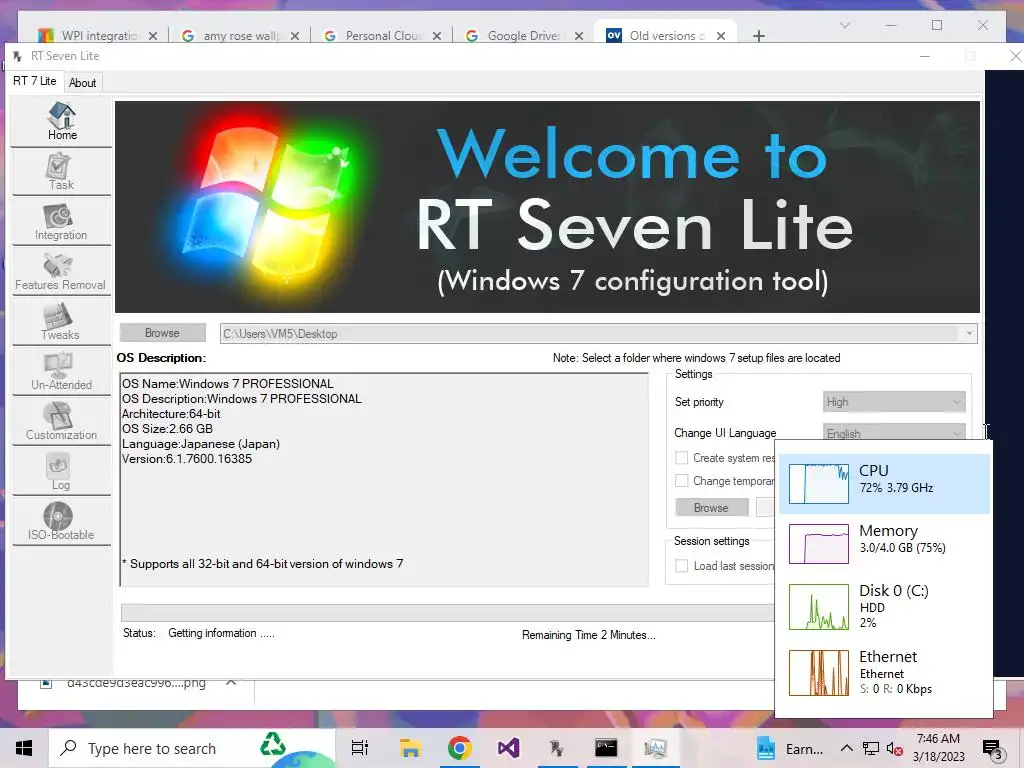1024x768 pixels.
Task: Expand Chrome tab search chevron
Action: point(844,25)
